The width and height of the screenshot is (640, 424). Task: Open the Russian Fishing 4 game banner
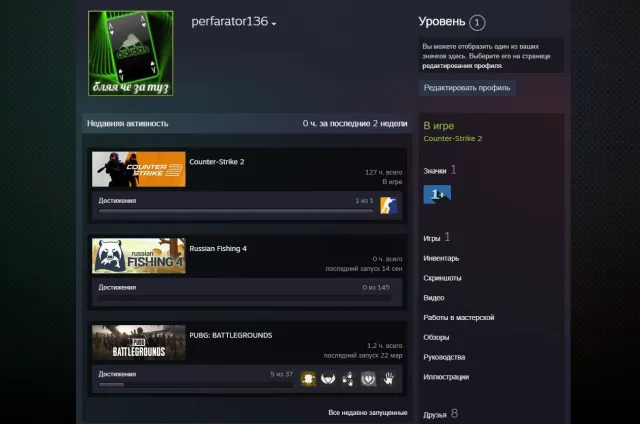pyautogui.click(x=139, y=256)
